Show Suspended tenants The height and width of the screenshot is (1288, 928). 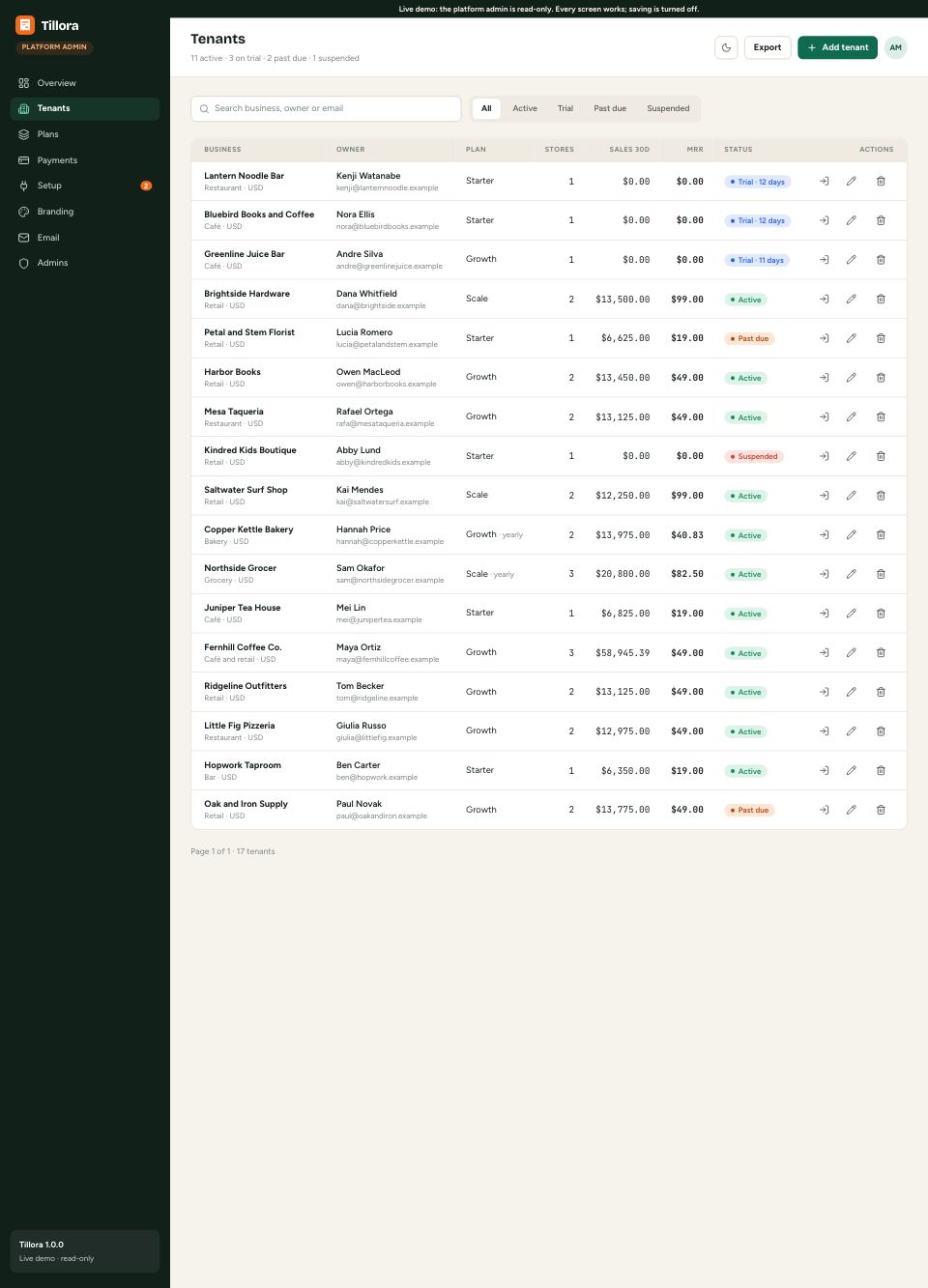click(x=668, y=108)
